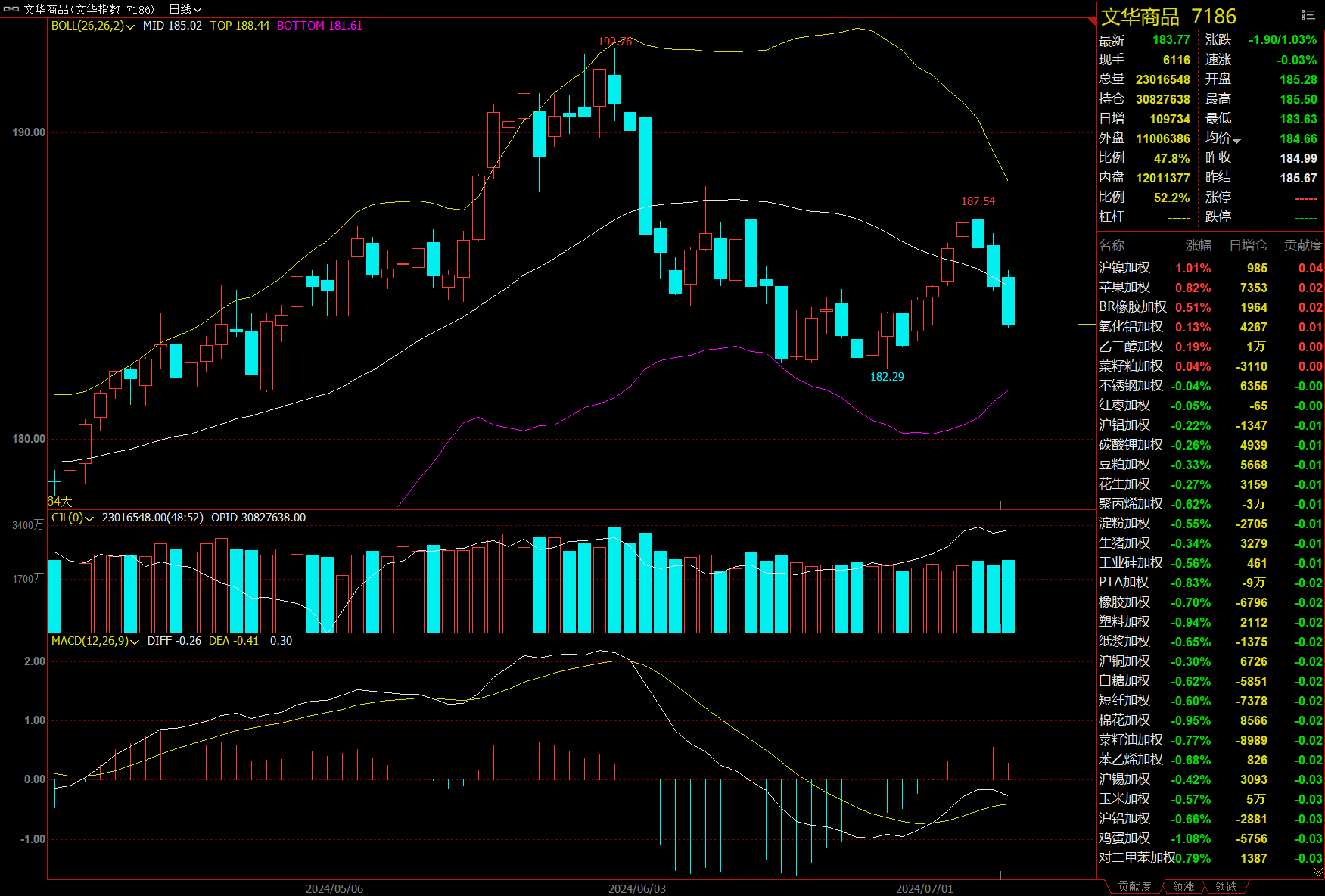Select the 乙二醇加权 row
The image size is (1325, 896).
(x=1211, y=347)
